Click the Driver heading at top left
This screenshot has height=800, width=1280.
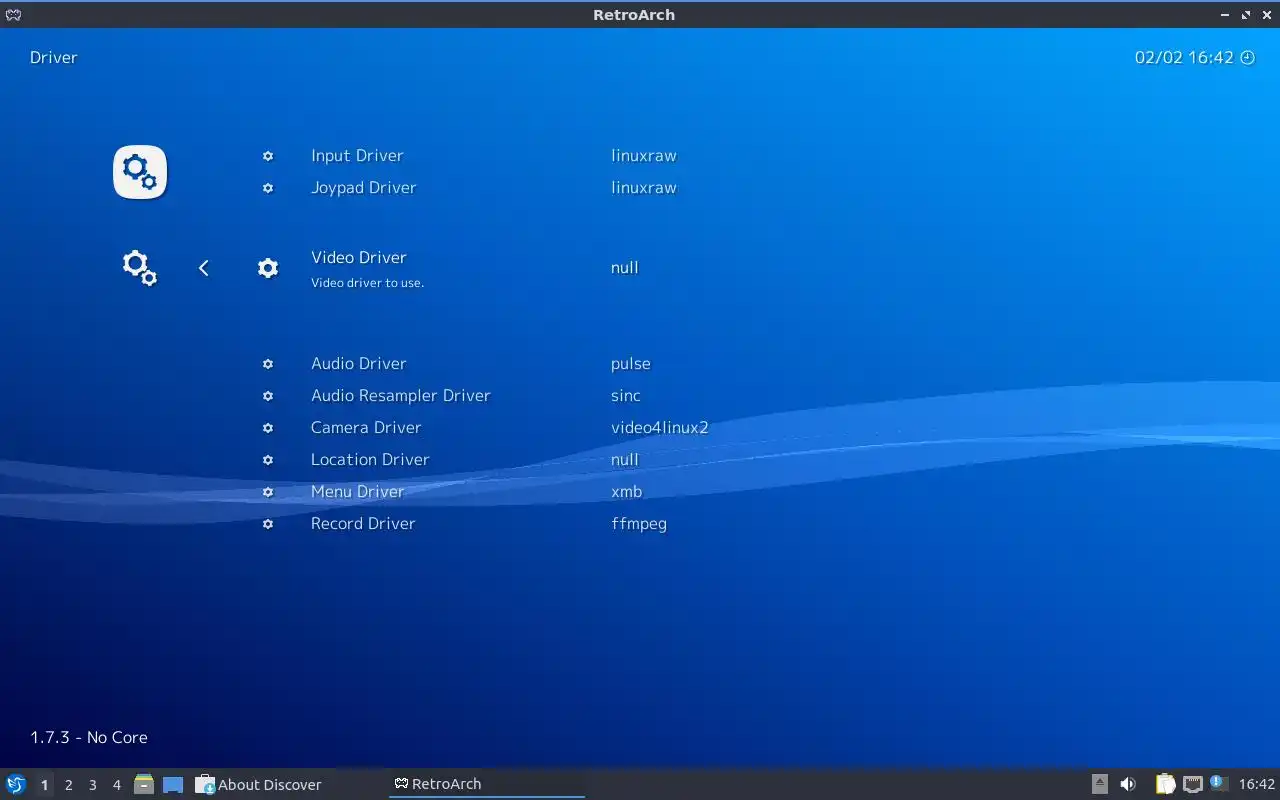(54, 58)
